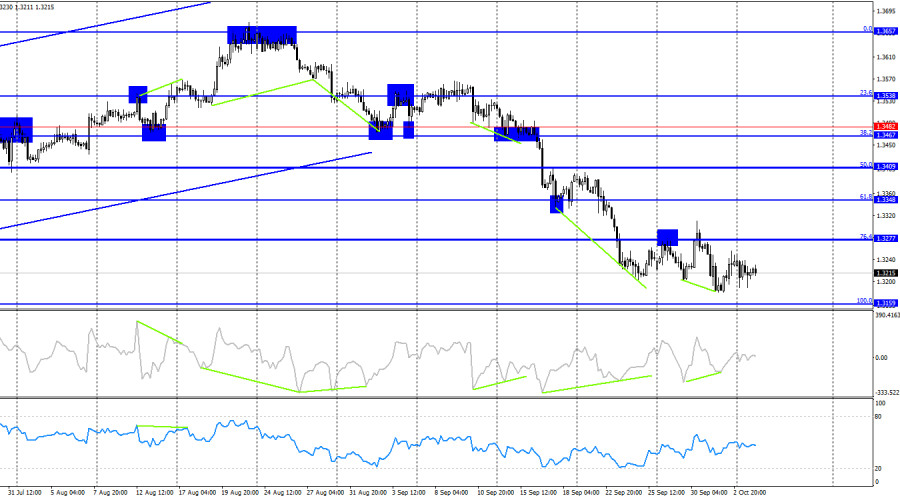Image resolution: width=900 pixels, height=500 pixels.
Task: Click the 1.3277 price level label
Action: (886, 238)
